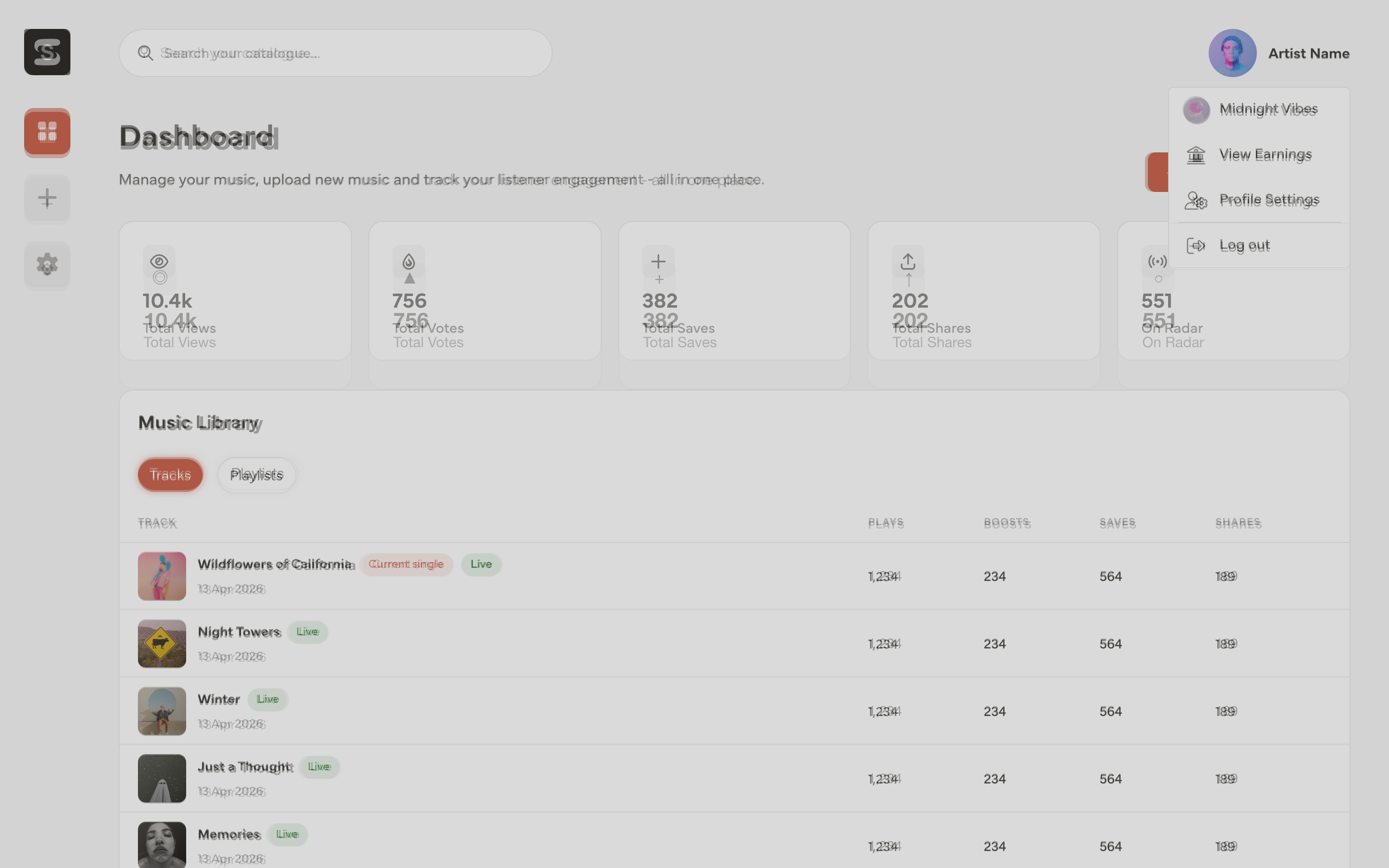Click shares count 189 in Just a Thought row
Image resolution: width=1389 pixels, height=868 pixels.
coord(1226,779)
